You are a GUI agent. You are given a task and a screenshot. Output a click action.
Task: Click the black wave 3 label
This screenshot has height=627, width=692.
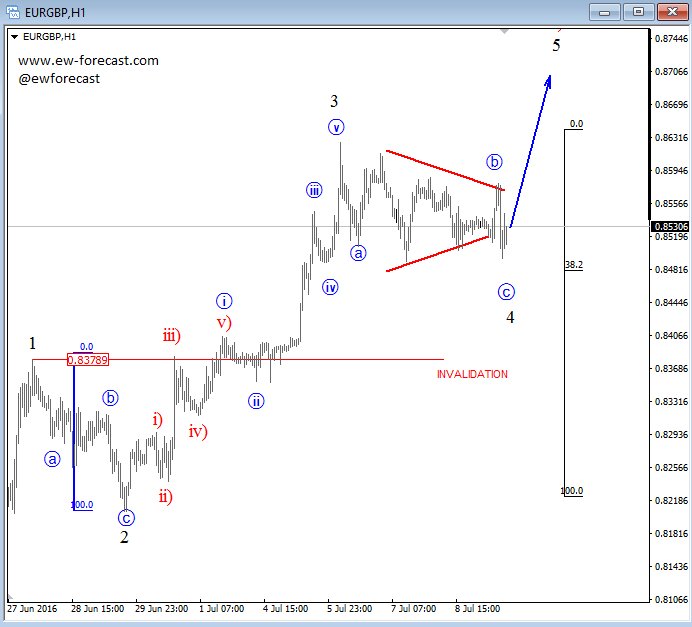[334, 101]
